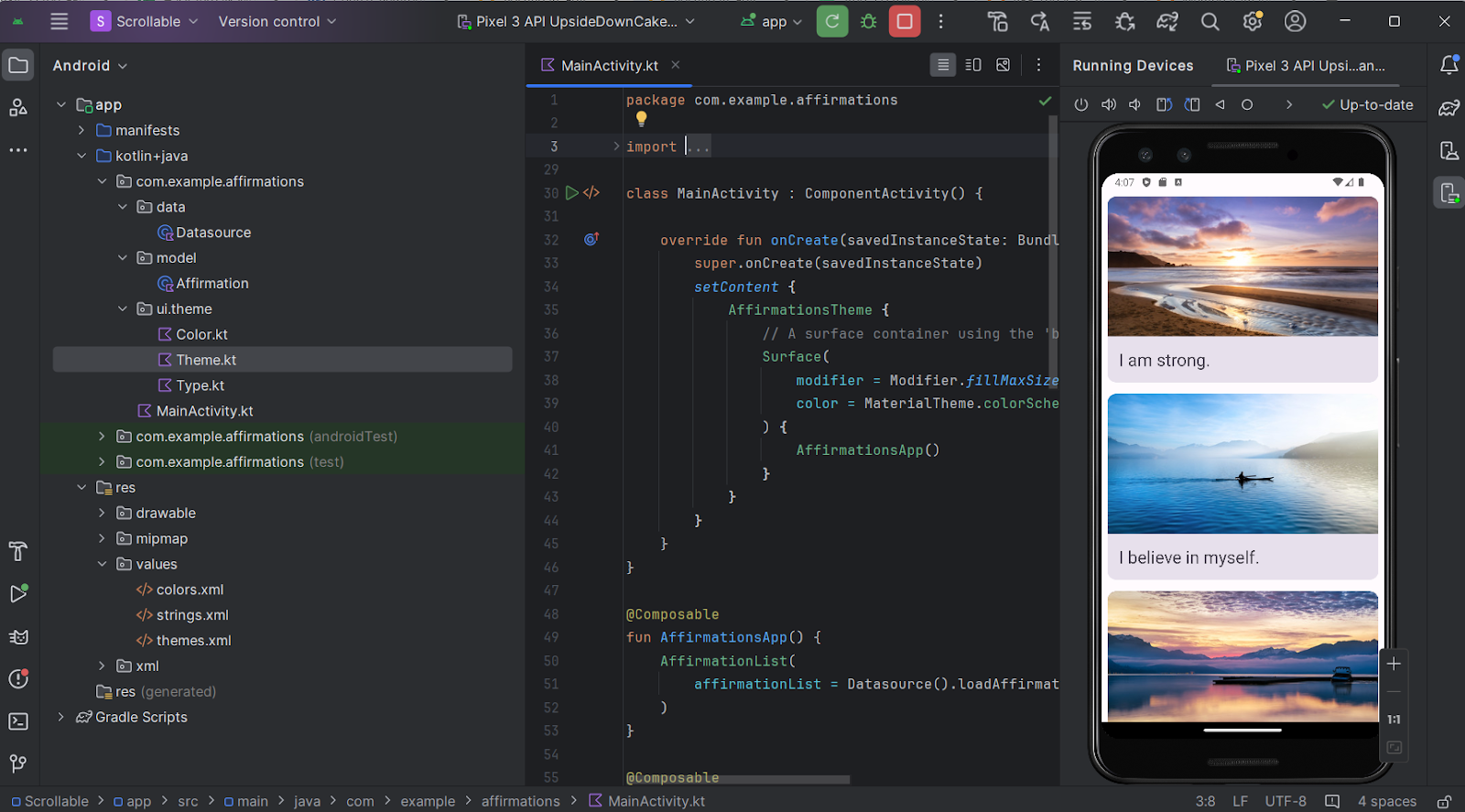Rotate the emulator right
This screenshot has height=812, width=1465.
coord(1192,104)
